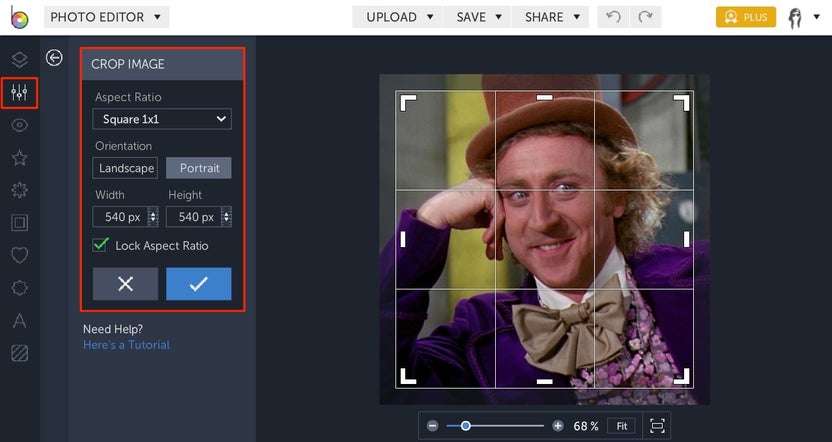Select Landscape orientation
Screen dimensions: 832x442
pyautogui.click(x=125, y=168)
